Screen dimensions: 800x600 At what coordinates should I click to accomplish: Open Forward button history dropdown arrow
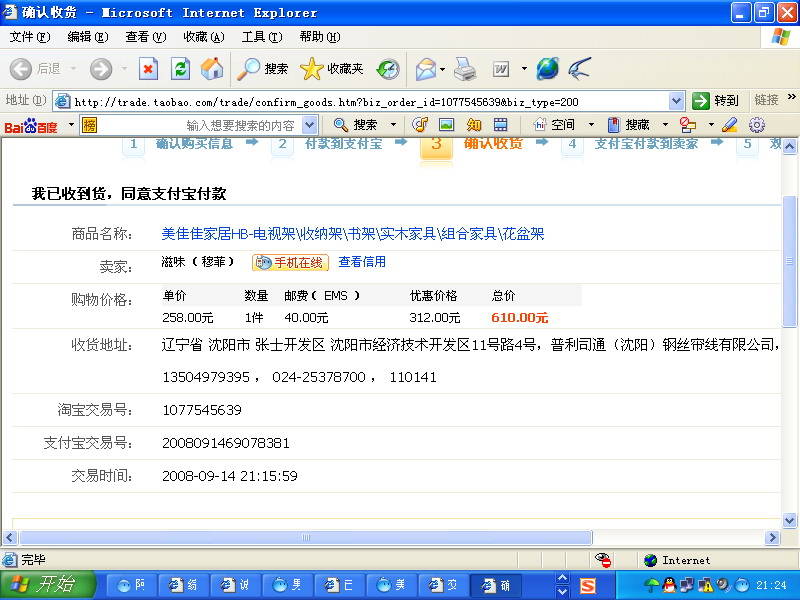[x=124, y=68]
